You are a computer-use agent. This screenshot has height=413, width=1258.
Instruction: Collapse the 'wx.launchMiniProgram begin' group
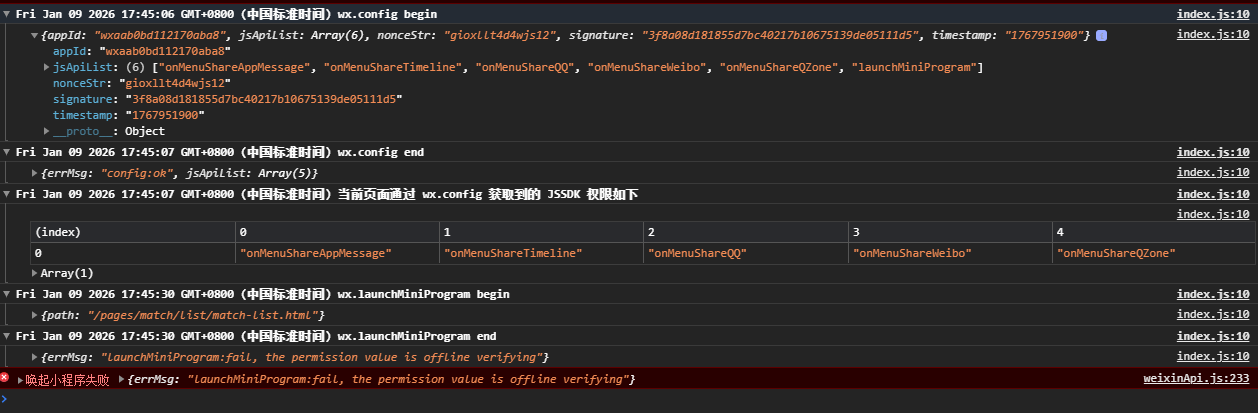tap(7, 294)
